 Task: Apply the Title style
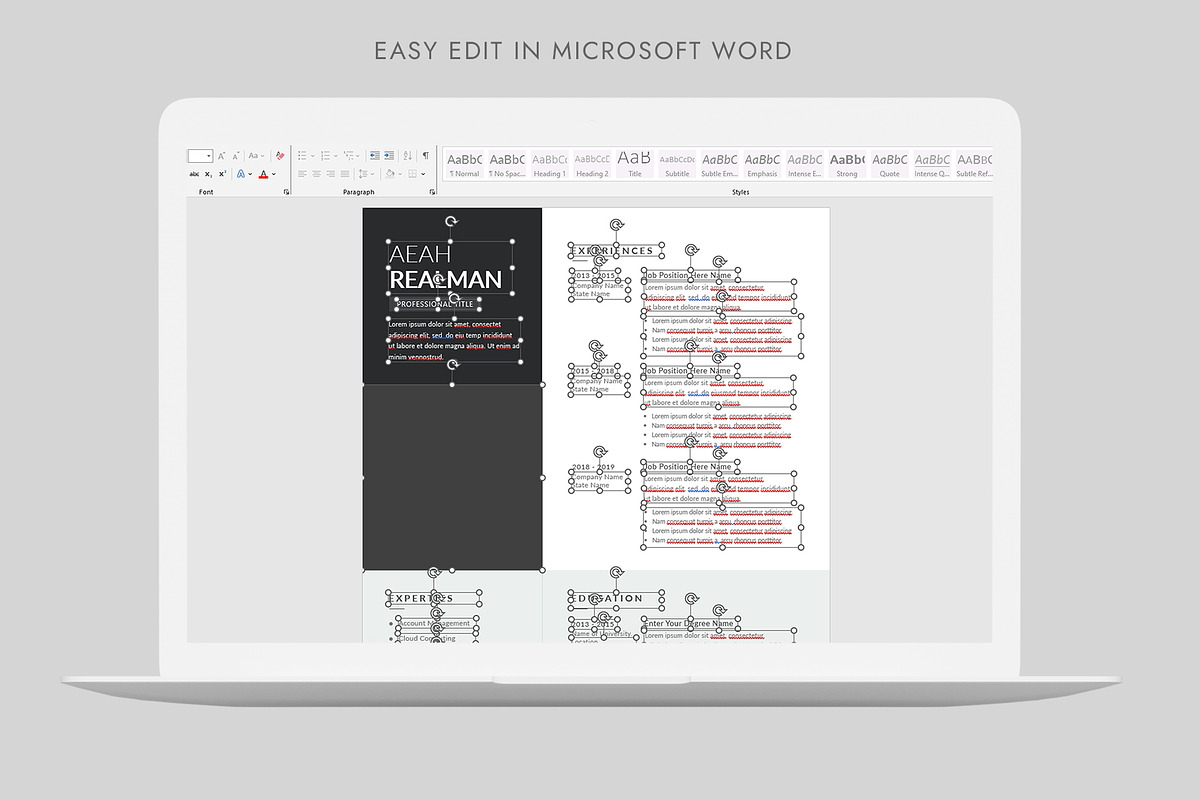tap(635, 164)
